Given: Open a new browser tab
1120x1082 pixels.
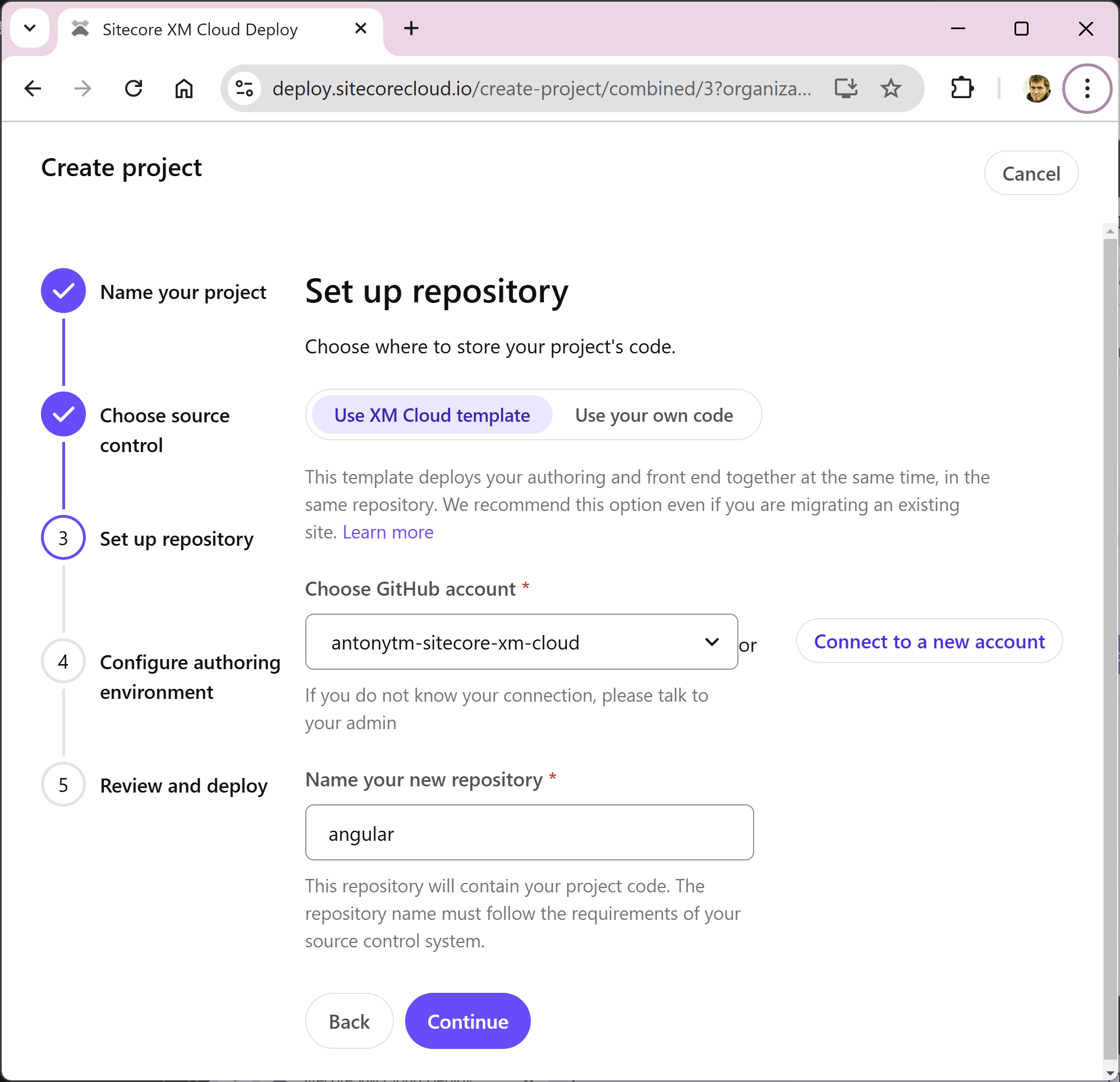Looking at the screenshot, I should coord(411,28).
